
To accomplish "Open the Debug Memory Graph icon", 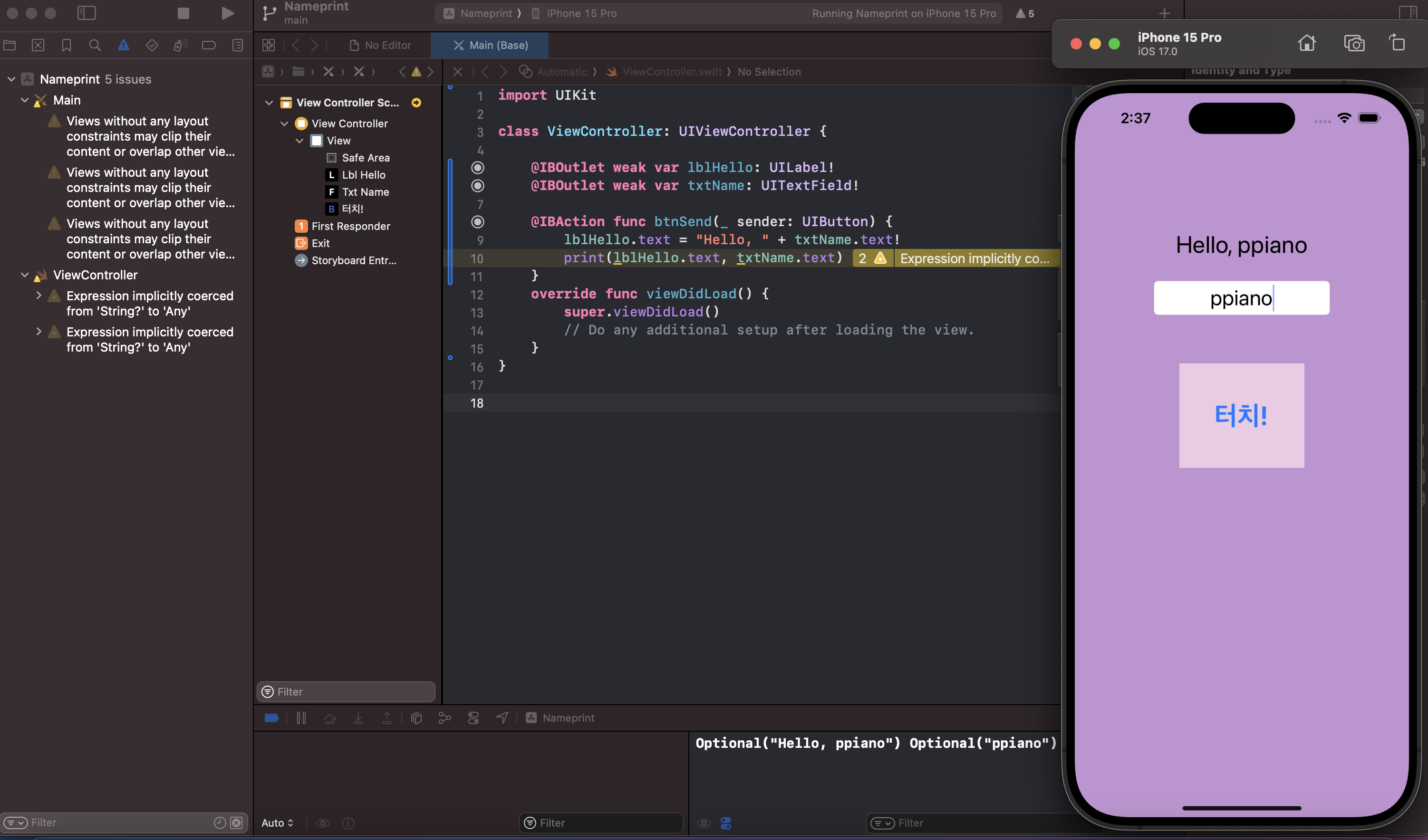I will pyautogui.click(x=445, y=717).
